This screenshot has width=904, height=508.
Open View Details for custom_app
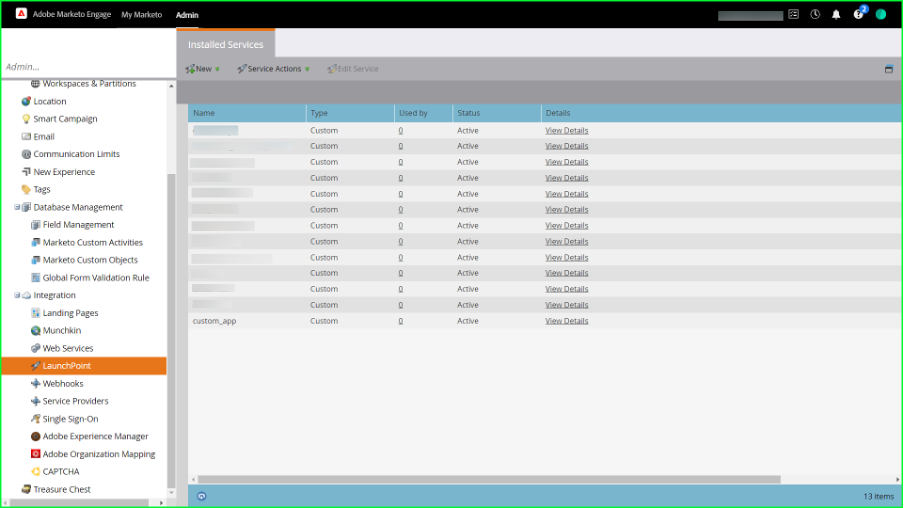click(x=567, y=321)
